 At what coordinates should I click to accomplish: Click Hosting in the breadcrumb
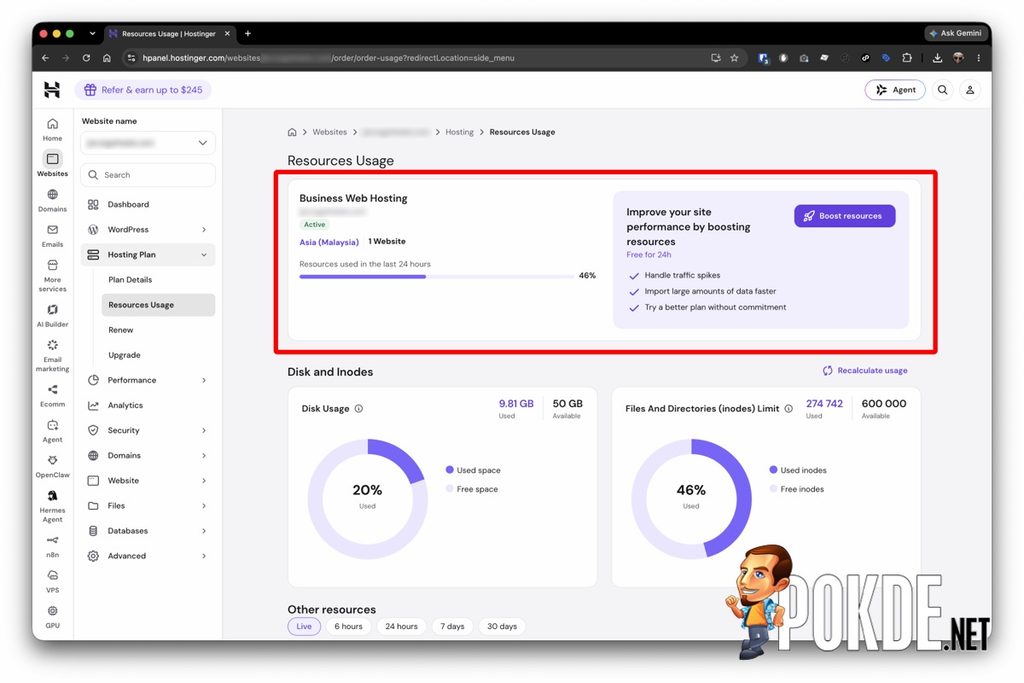pyautogui.click(x=459, y=132)
